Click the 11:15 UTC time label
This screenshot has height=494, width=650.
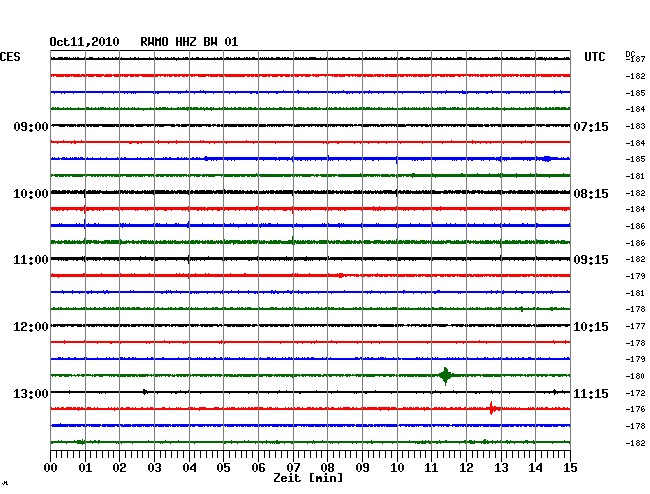(591, 393)
